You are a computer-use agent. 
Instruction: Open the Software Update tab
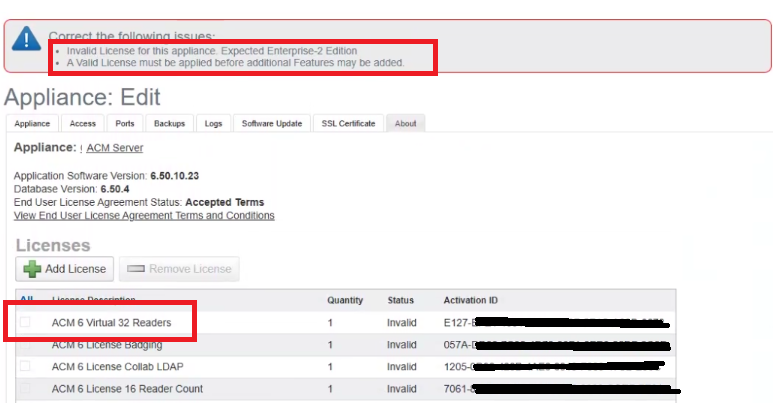pos(271,124)
